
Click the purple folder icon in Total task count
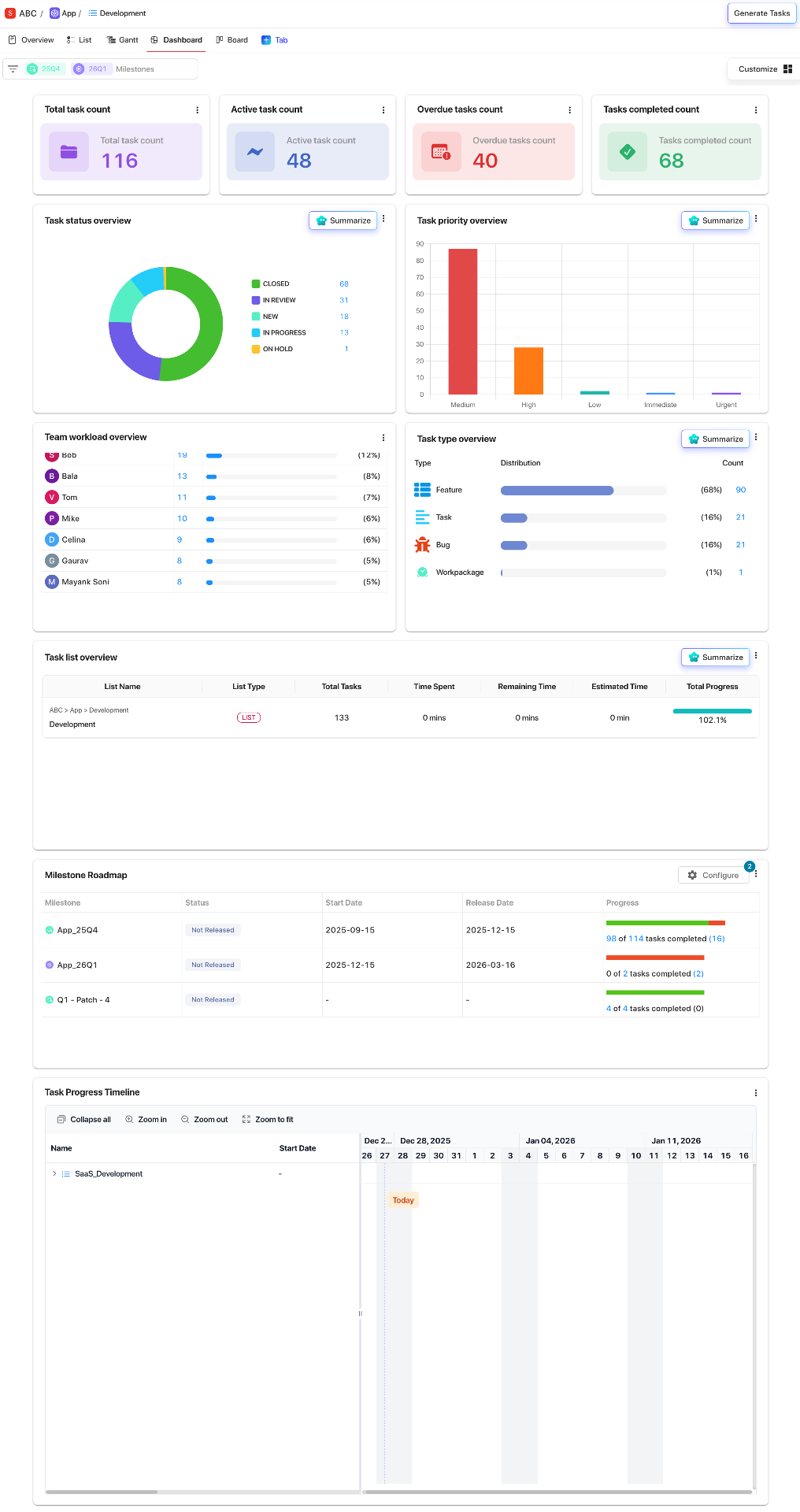pyautogui.click(x=69, y=152)
